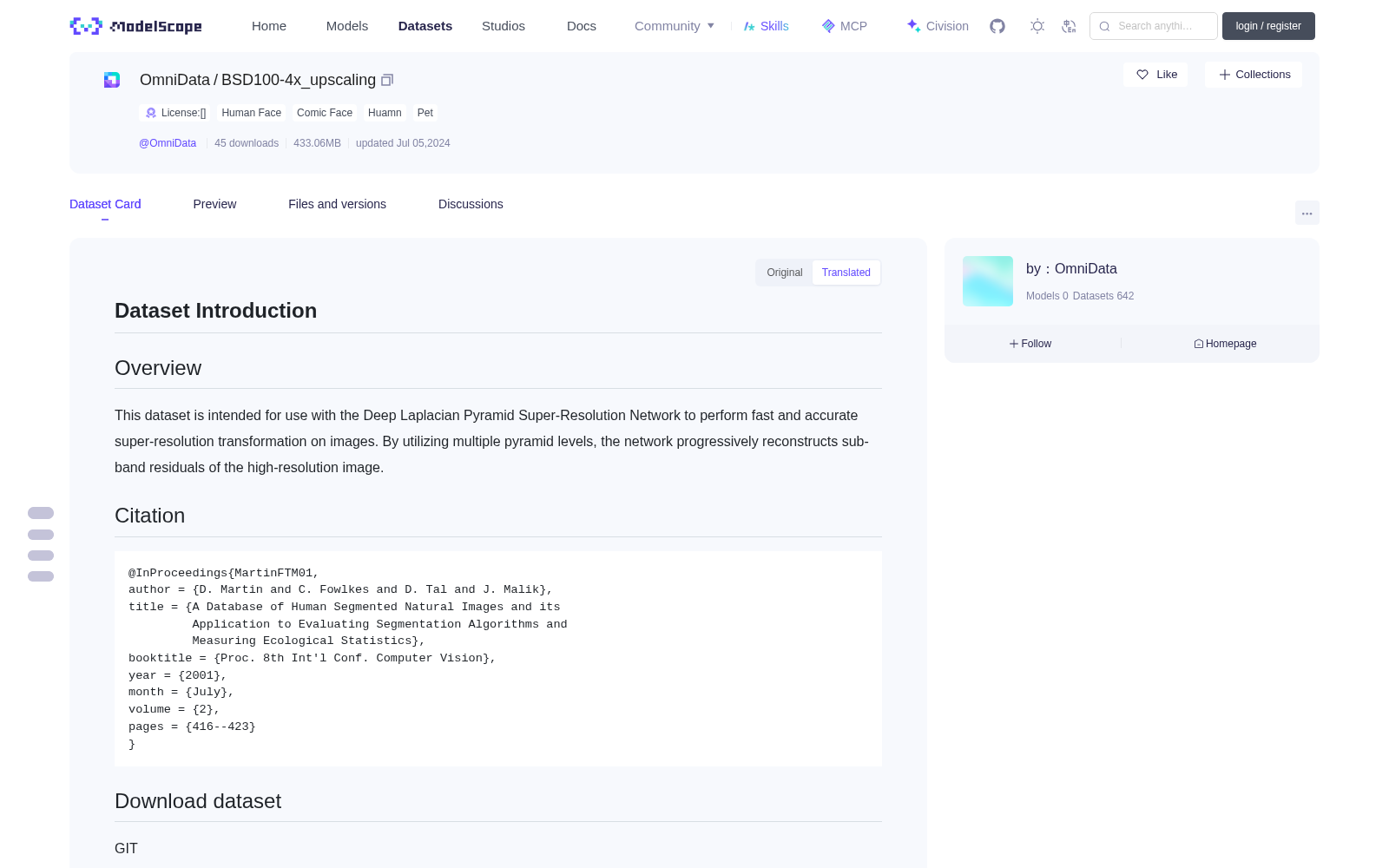The width and height of the screenshot is (1389, 868).
Task: Open the Skills navigation item
Action: [x=767, y=26]
